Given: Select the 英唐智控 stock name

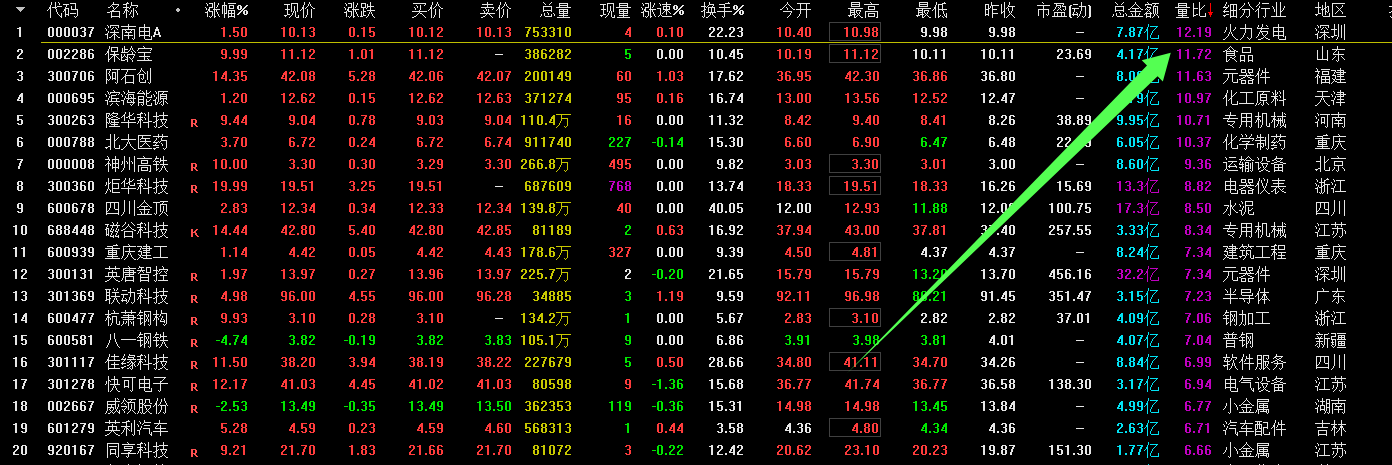Looking at the screenshot, I should click(138, 274).
